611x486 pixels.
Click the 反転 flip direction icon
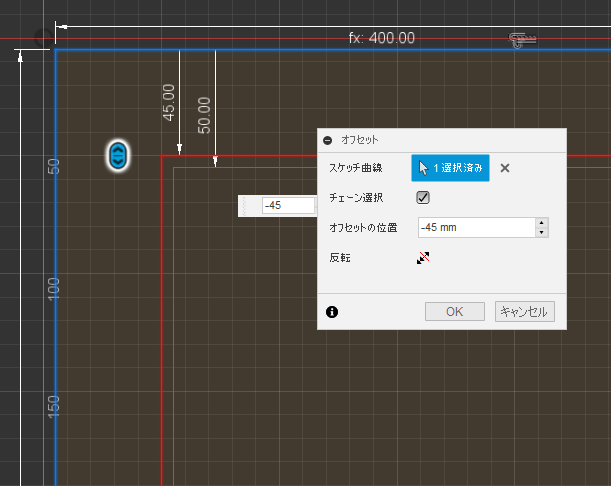(423, 258)
